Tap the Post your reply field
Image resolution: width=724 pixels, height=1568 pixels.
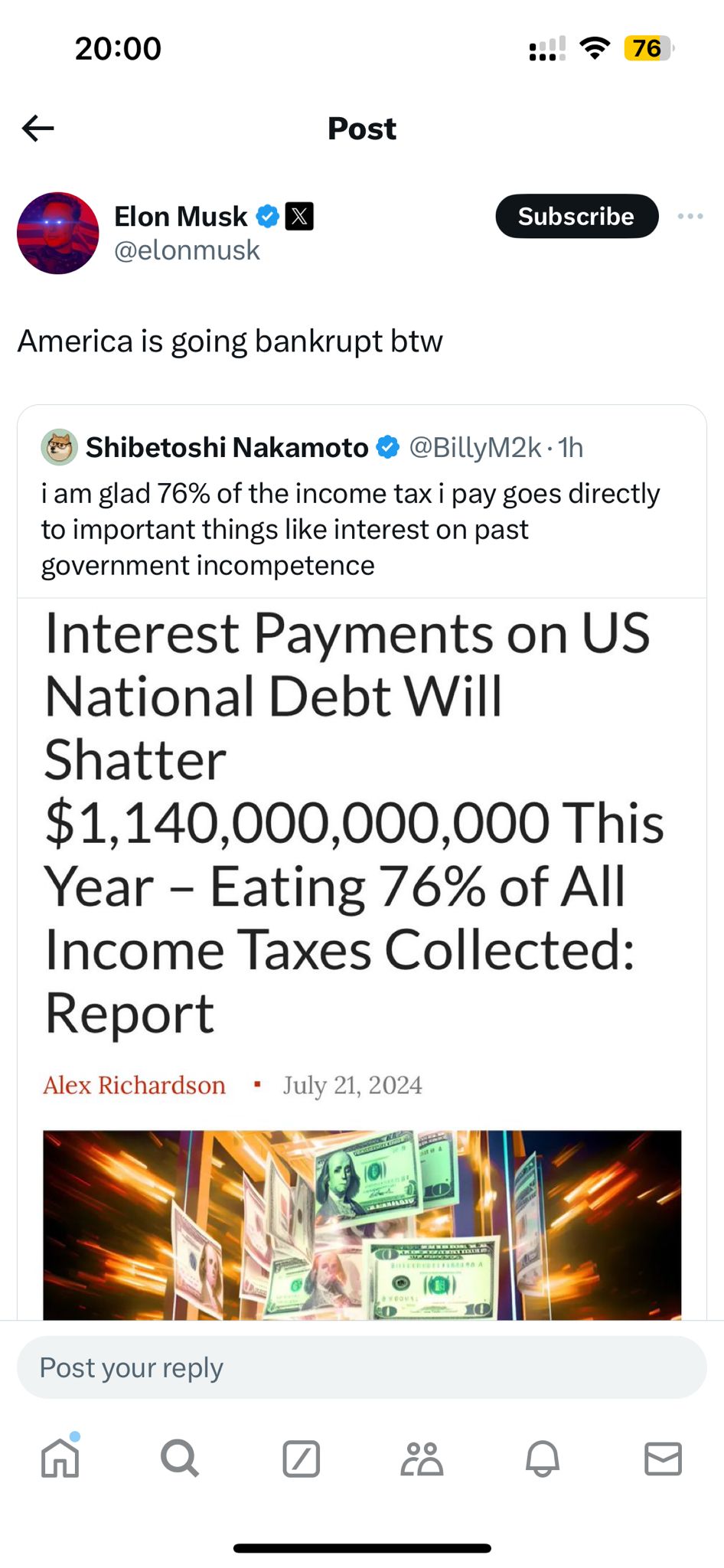[361, 1367]
